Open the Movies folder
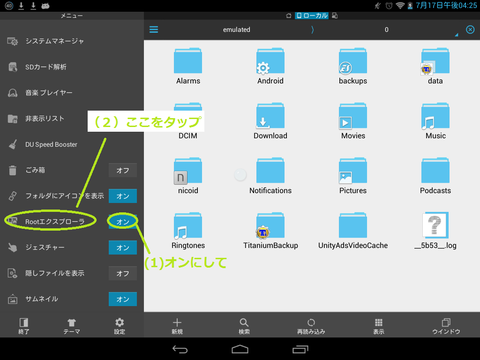The image size is (480, 360). click(353, 121)
